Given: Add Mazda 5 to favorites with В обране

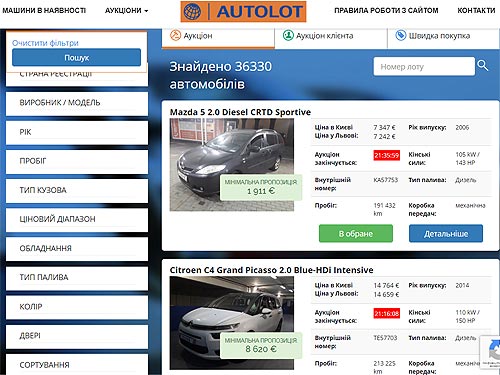Looking at the screenshot, I should 356,233.
